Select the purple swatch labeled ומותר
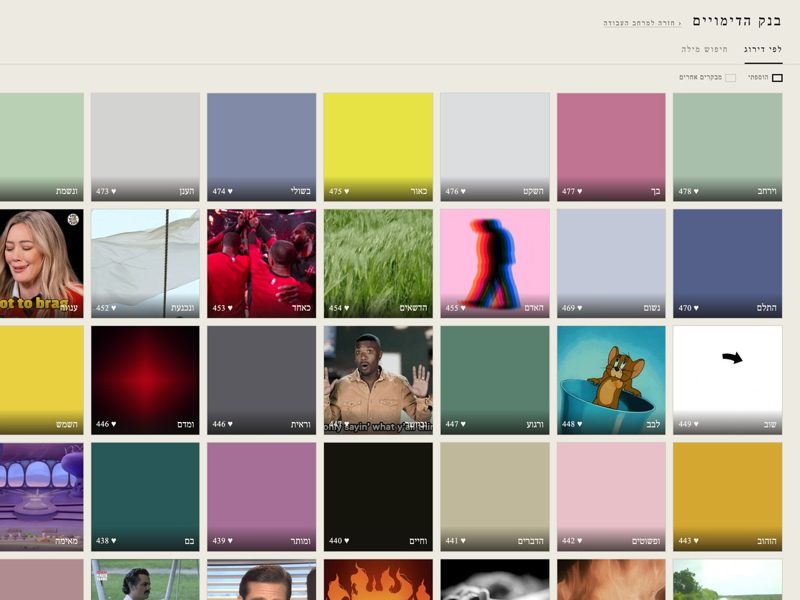The width and height of the screenshot is (800, 600). point(261,496)
